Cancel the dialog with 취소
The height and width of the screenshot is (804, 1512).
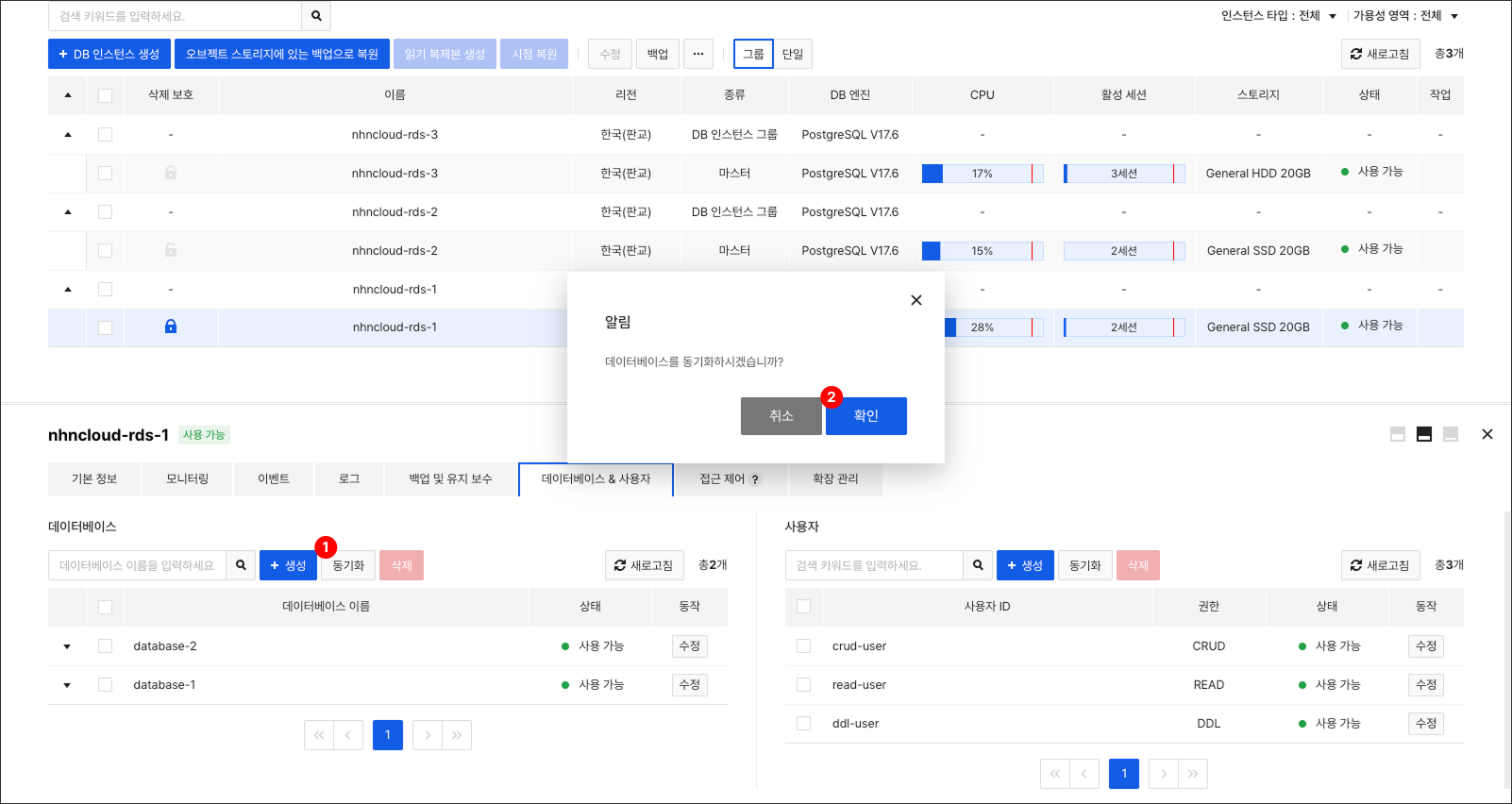click(x=781, y=416)
